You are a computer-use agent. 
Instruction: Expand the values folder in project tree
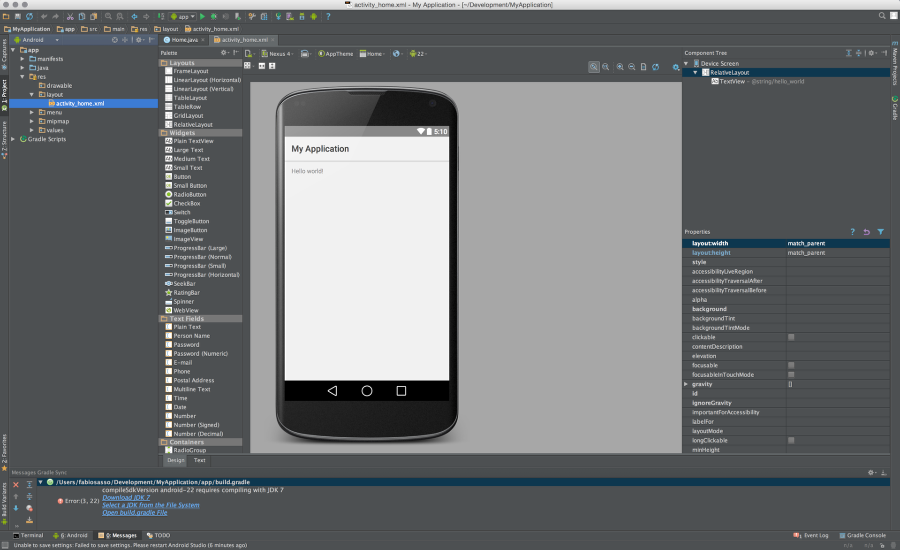32,130
